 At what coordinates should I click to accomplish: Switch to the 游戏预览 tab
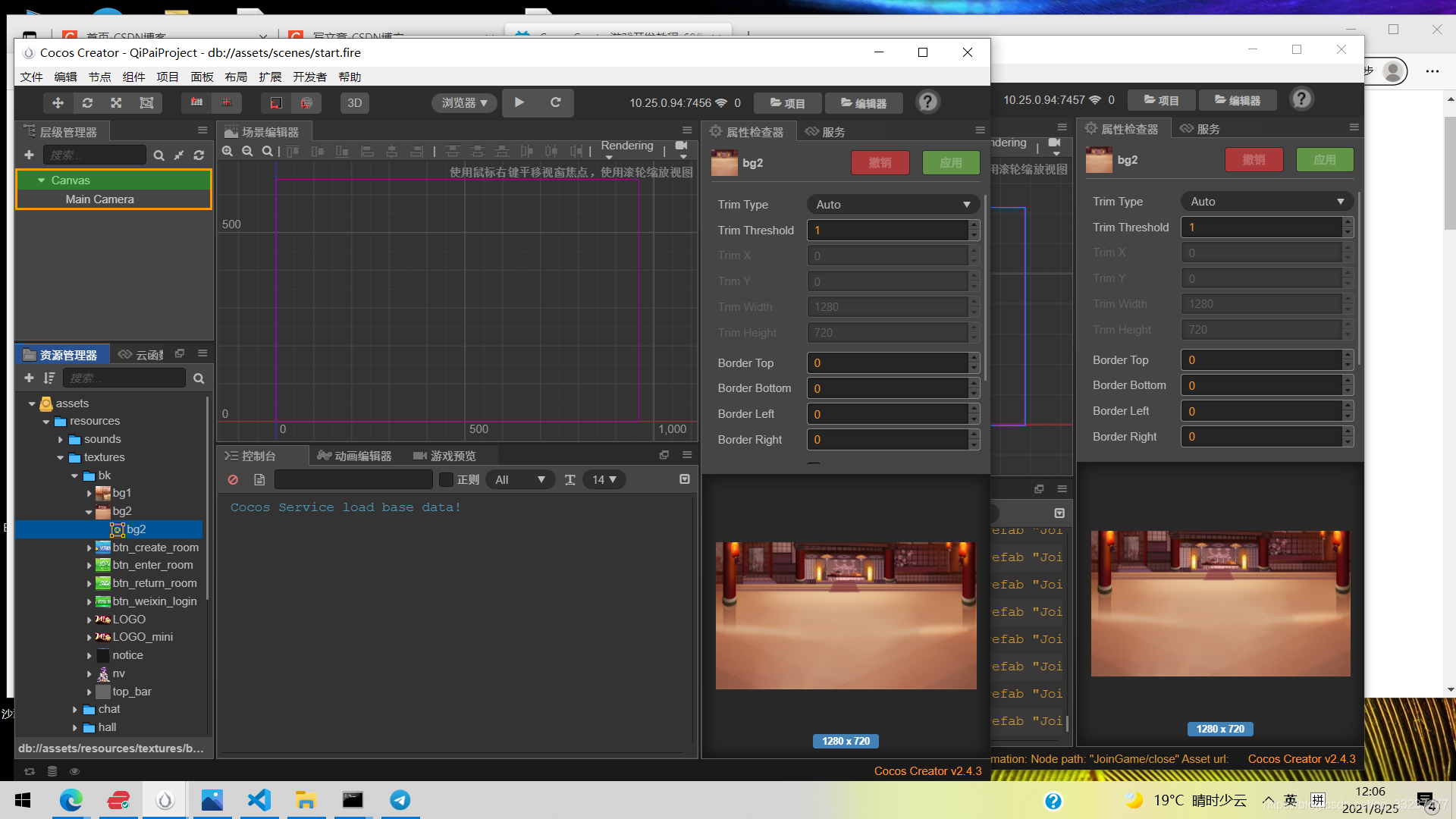(x=444, y=456)
